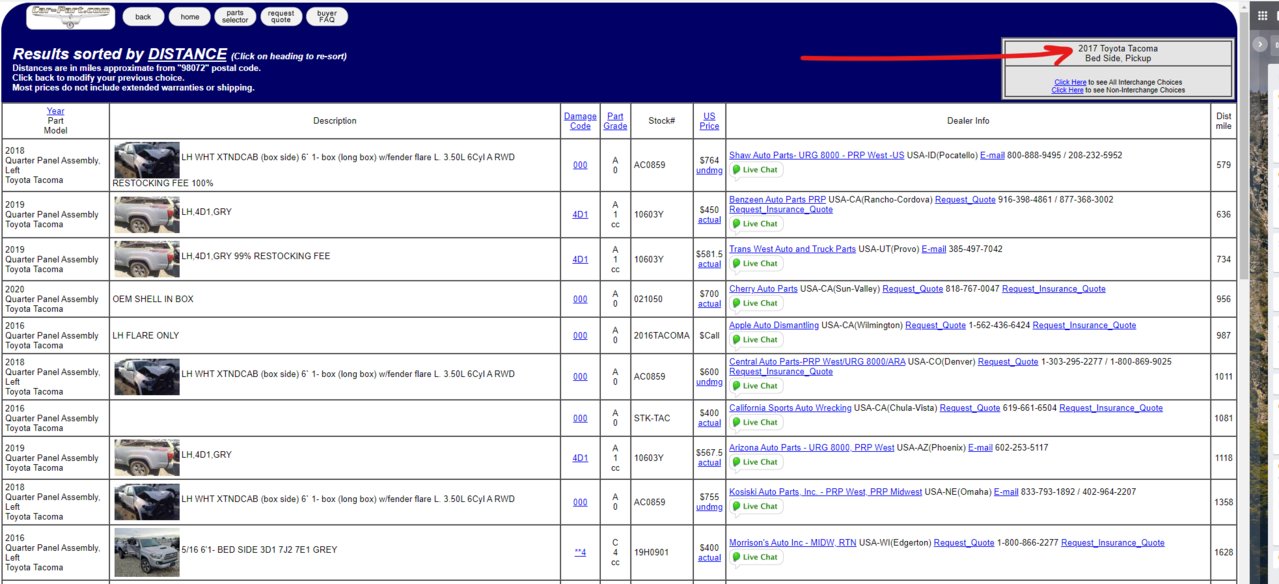The width and height of the screenshot is (1279, 584).
Task: Start Live Chat with Cherry Auto Parts
Action: [x=756, y=303]
